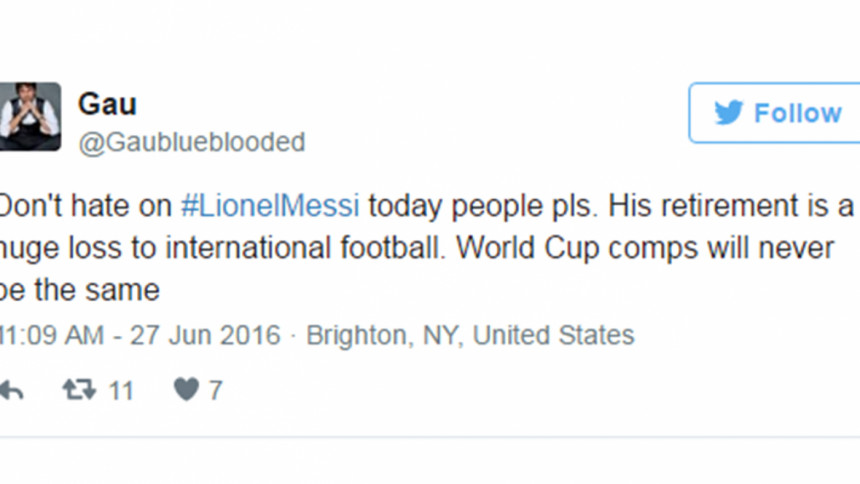860x484 pixels.
Task: Visit the @Gaublueblooded handle link
Action: click(191, 143)
